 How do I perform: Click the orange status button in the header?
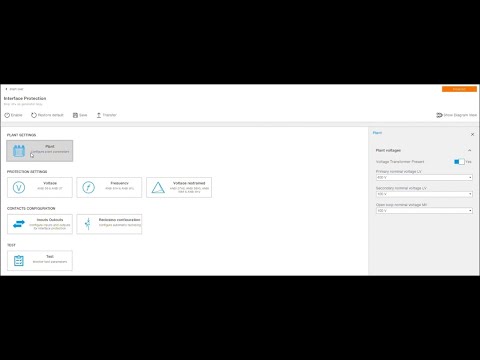pyautogui.click(x=459, y=89)
